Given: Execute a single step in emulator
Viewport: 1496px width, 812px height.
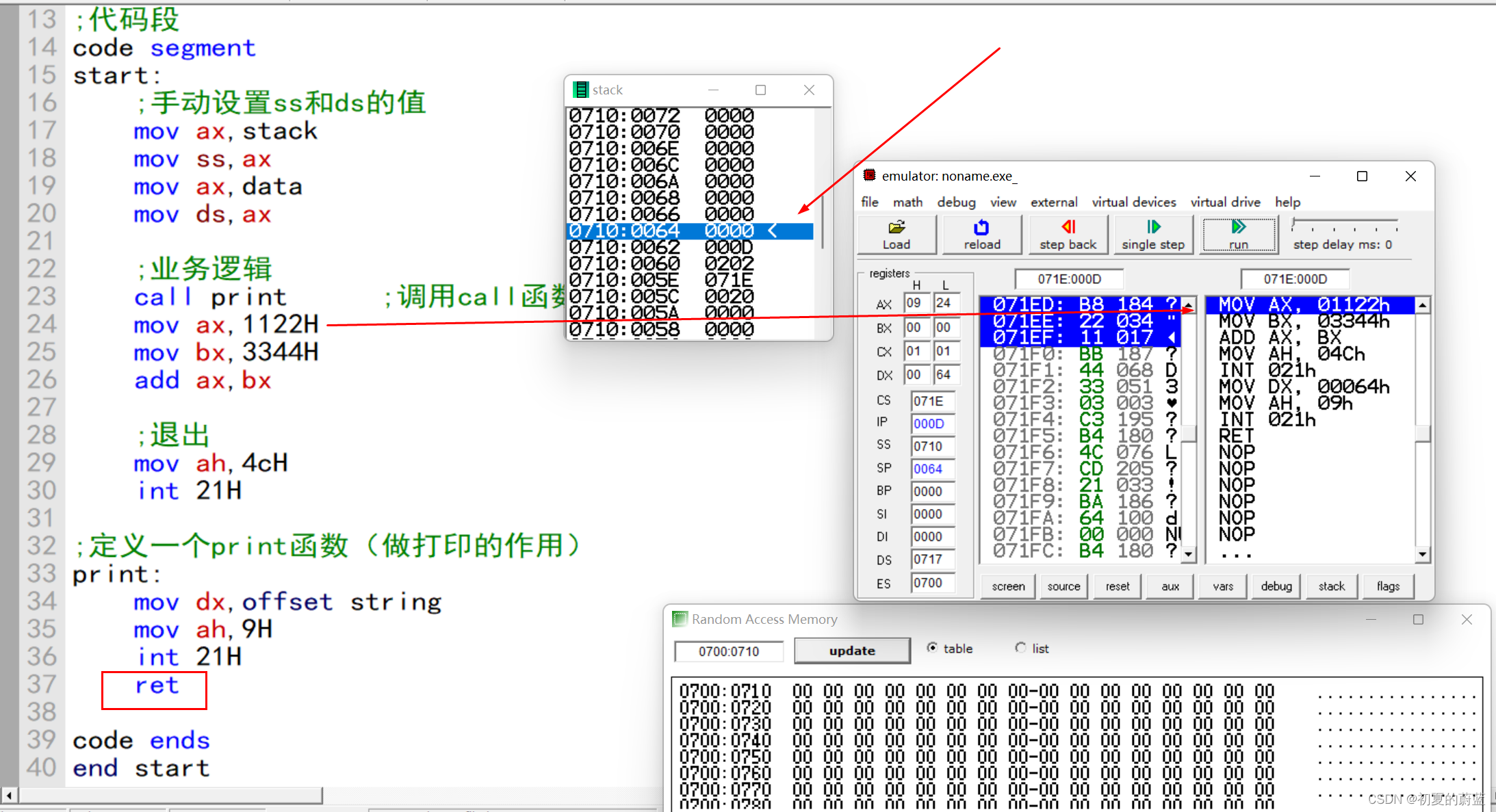Looking at the screenshot, I should click(x=1153, y=235).
